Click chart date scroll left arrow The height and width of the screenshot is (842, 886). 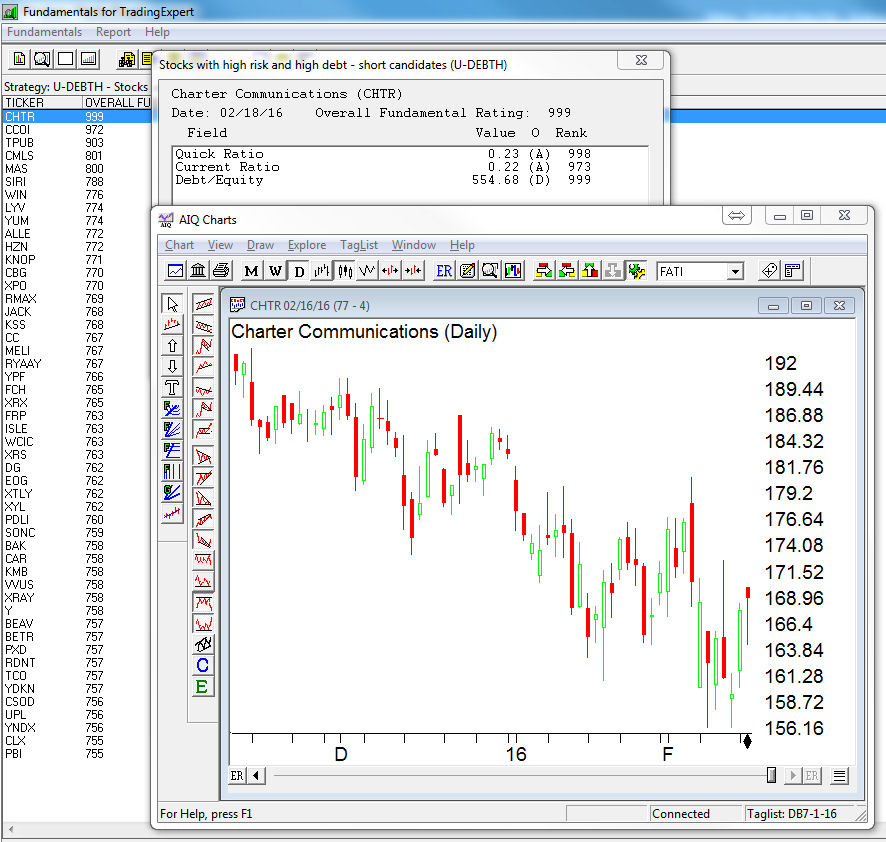tap(257, 775)
